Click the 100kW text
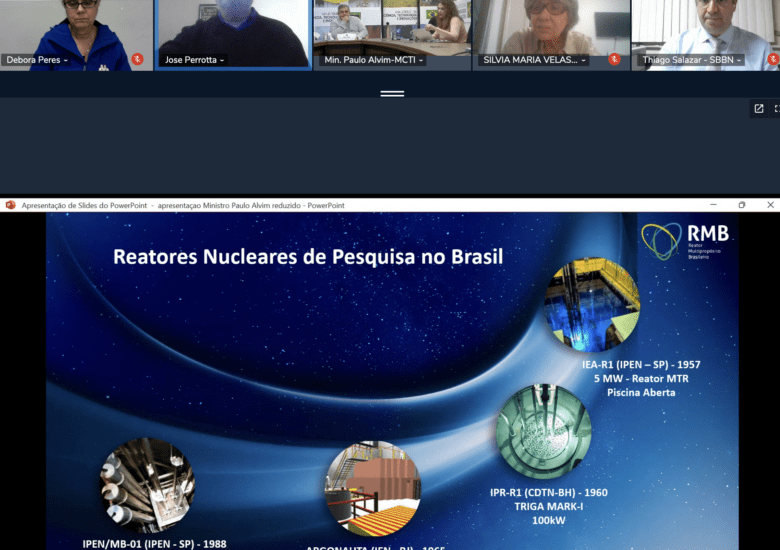 [x=549, y=520]
